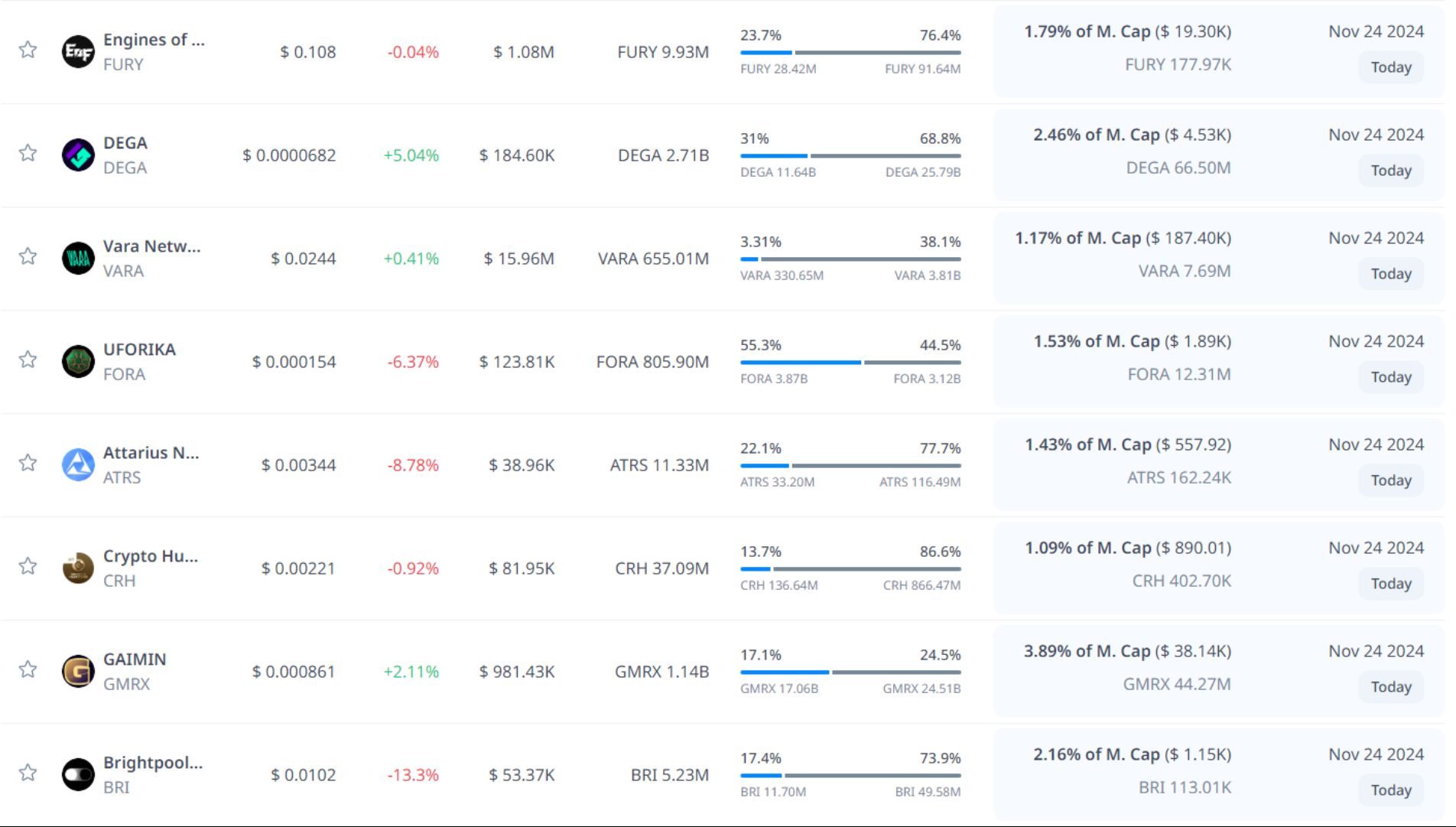Viewport: 1456px width, 827px height.
Task: Click the GAIMIN unlock progress bar
Action: (x=850, y=672)
